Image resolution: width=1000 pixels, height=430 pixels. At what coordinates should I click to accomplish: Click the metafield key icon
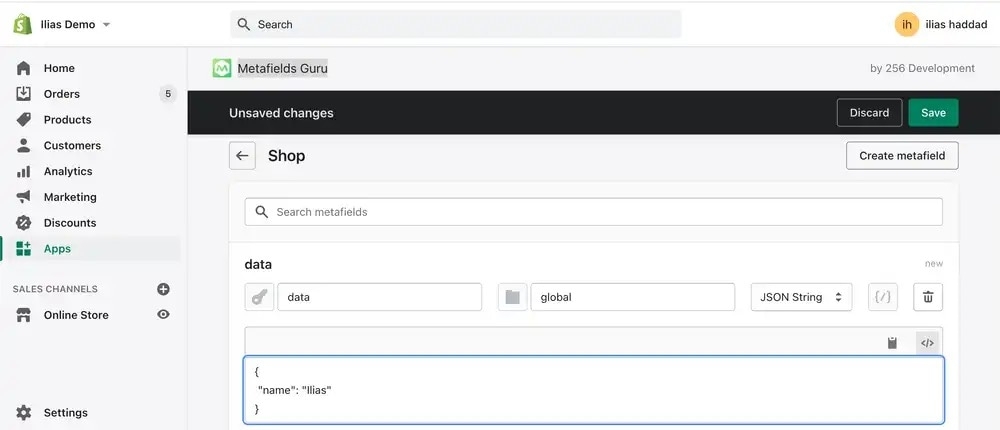point(259,297)
